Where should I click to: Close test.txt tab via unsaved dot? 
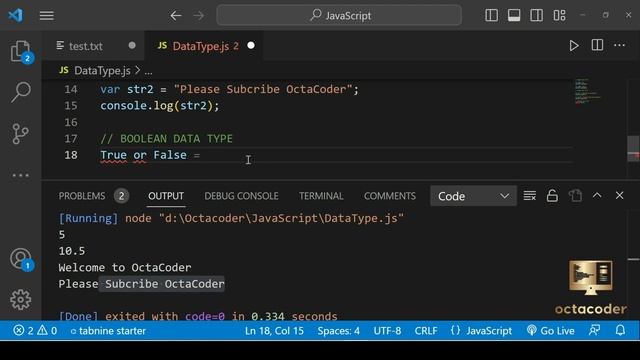tap(132, 45)
